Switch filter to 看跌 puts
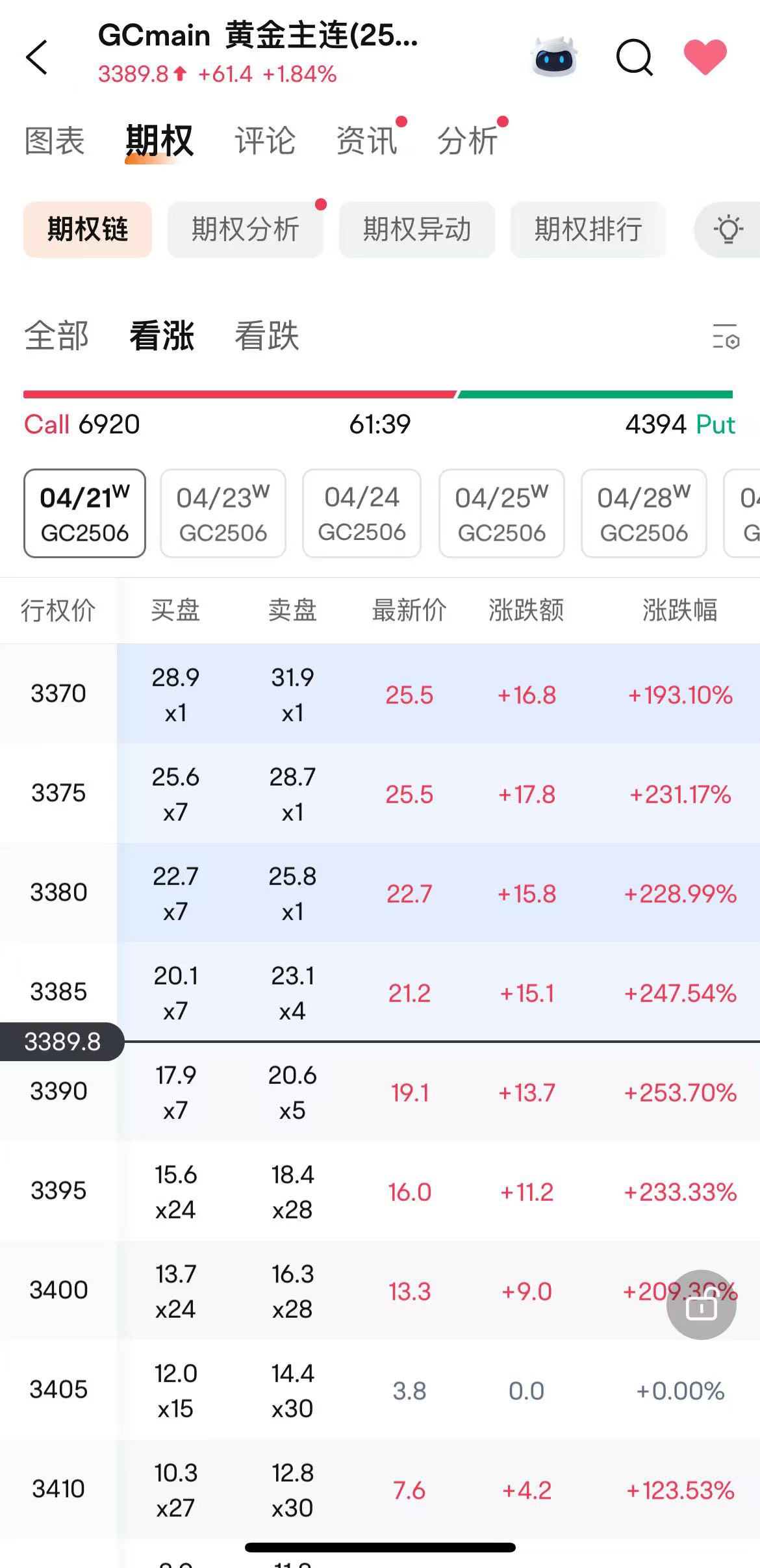Viewport: 760px width, 1568px height. coord(267,337)
